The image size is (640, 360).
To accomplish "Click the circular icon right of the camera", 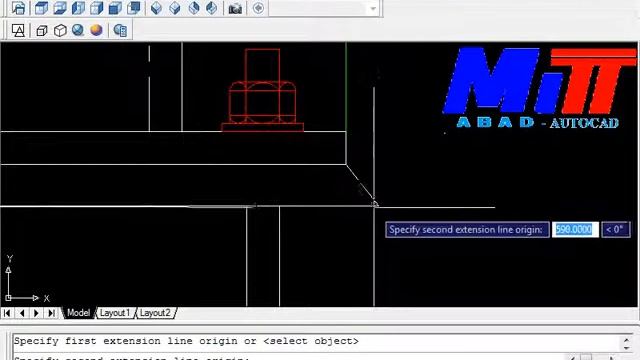I will [258, 8].
